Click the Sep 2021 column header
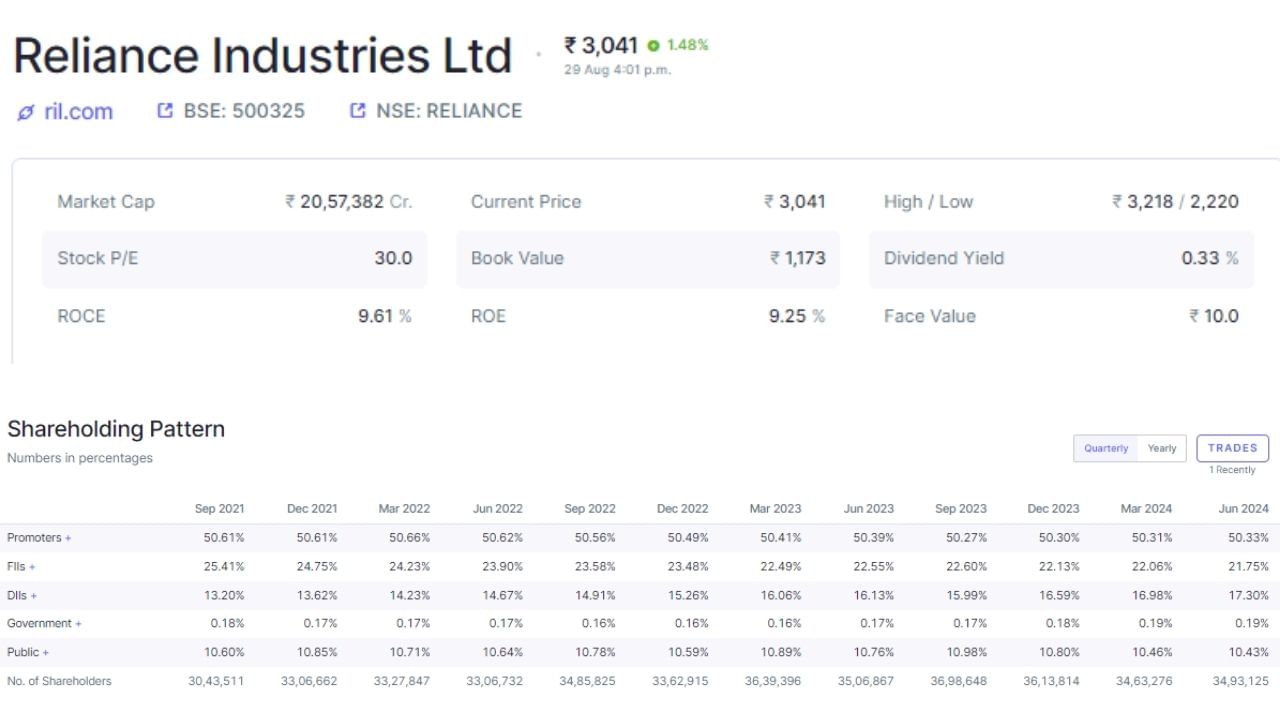The height and width of the screenshot is (720, 1280). [x=219, y=508]
